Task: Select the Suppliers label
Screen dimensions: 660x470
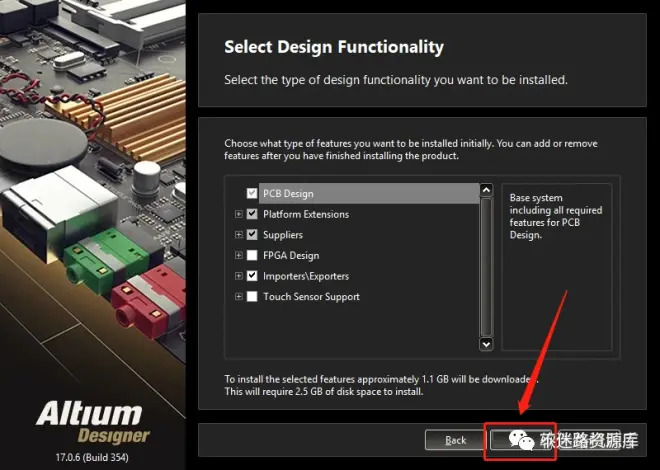Action: tap(283, 235)
